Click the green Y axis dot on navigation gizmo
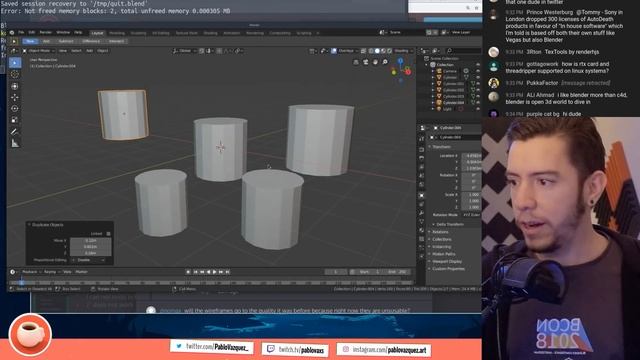640x360 pixels. pyautogui.click(x=394, y=73)
